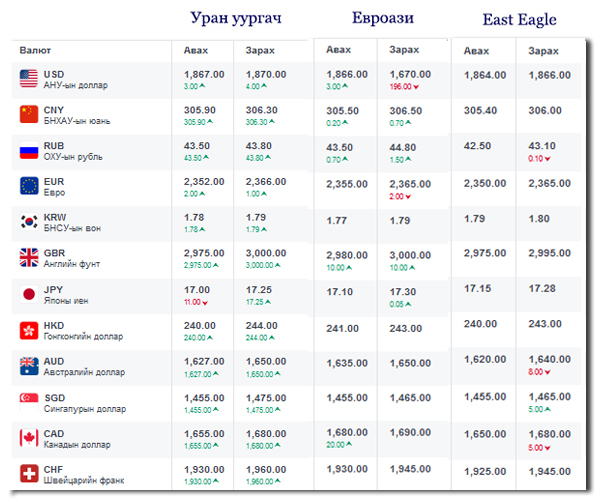This screenshot has height=502, width=602.
Task: Select the KRW South Korean flag icon
Action: 29,221
